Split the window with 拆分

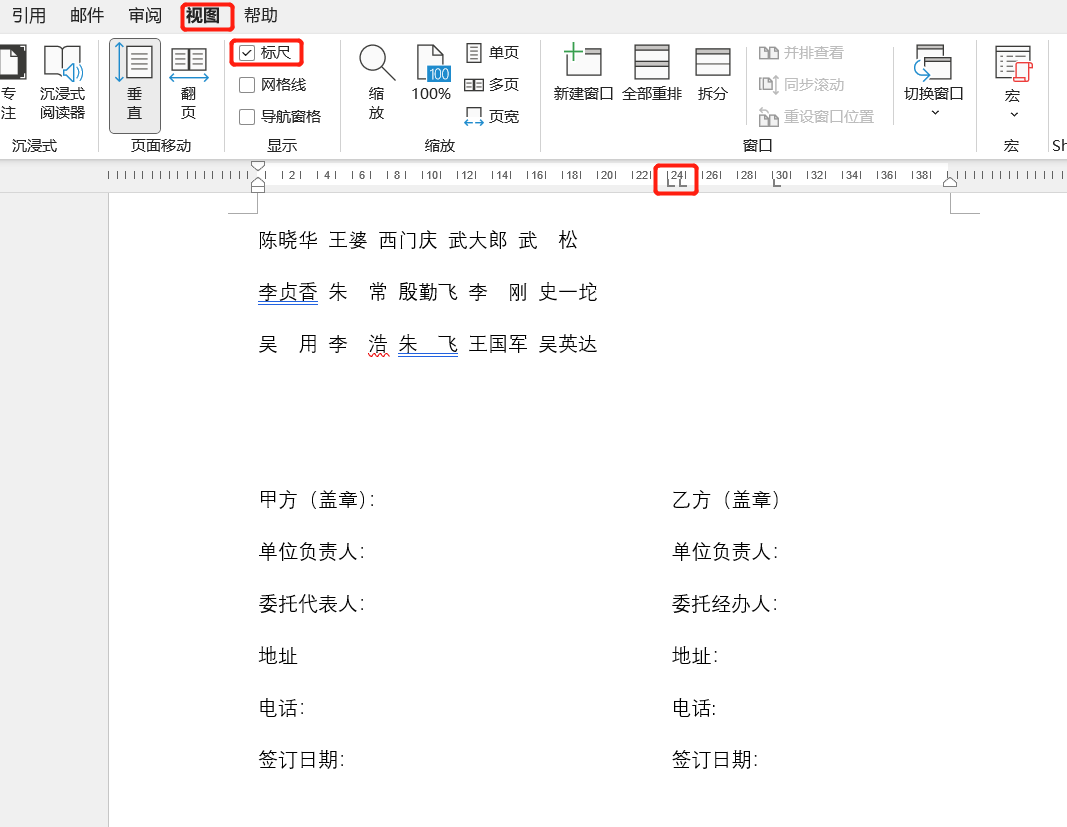pyautogui.click(x=712, y=74)
